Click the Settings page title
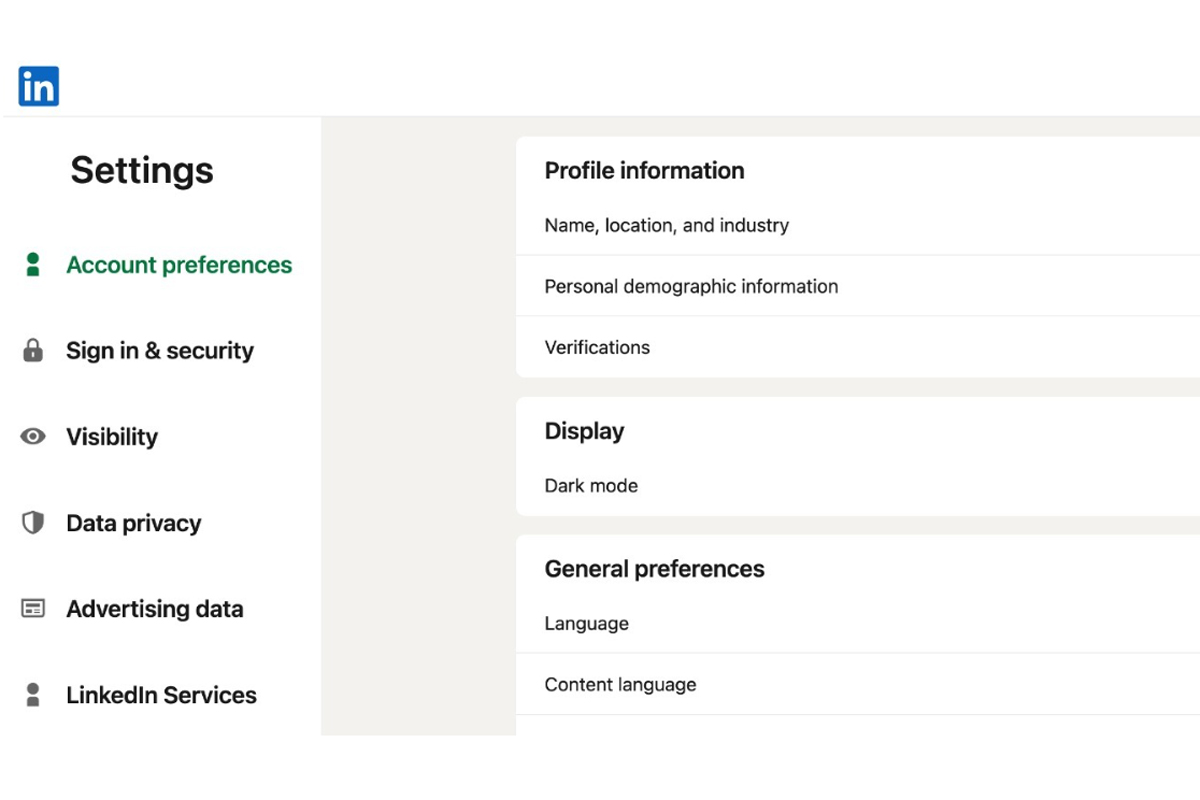The image size is (1200, 800). pyautogui.click(x=142, y=170)
